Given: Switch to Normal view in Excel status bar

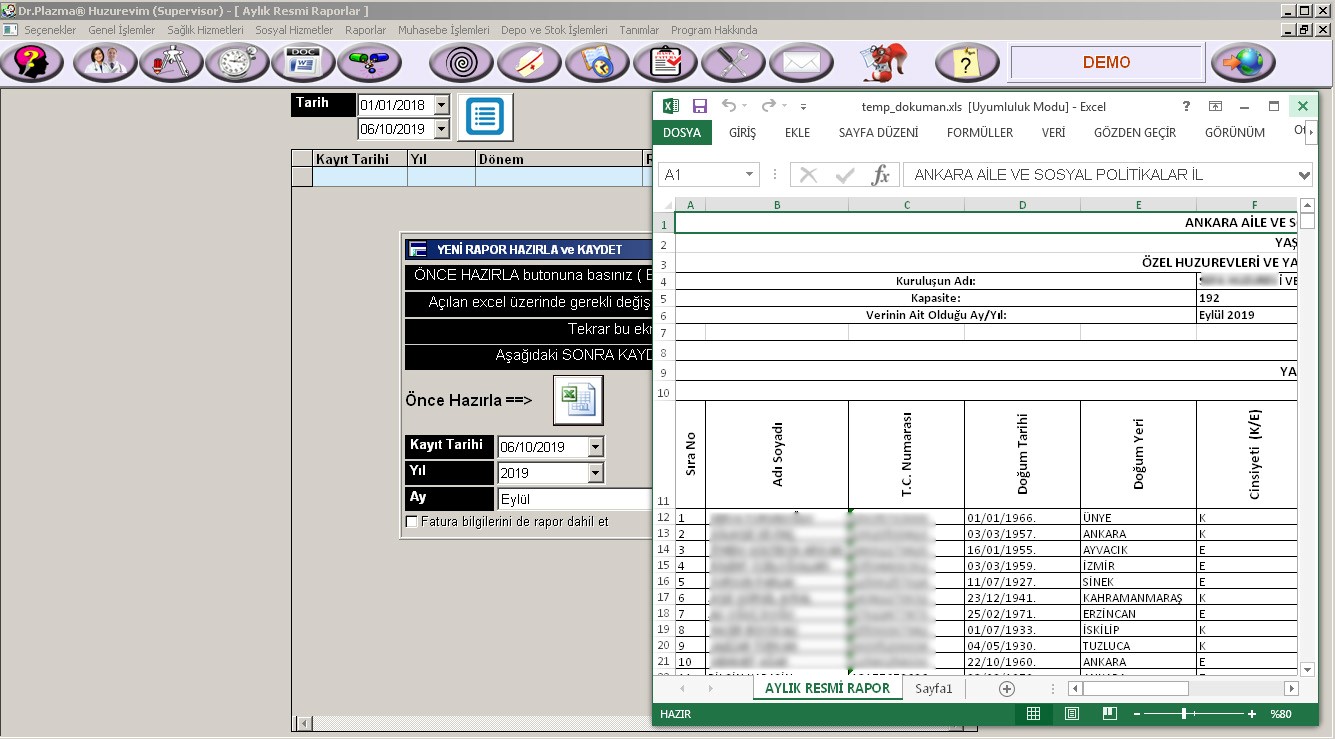Looking at the screenshot, I should point(1033,714).
